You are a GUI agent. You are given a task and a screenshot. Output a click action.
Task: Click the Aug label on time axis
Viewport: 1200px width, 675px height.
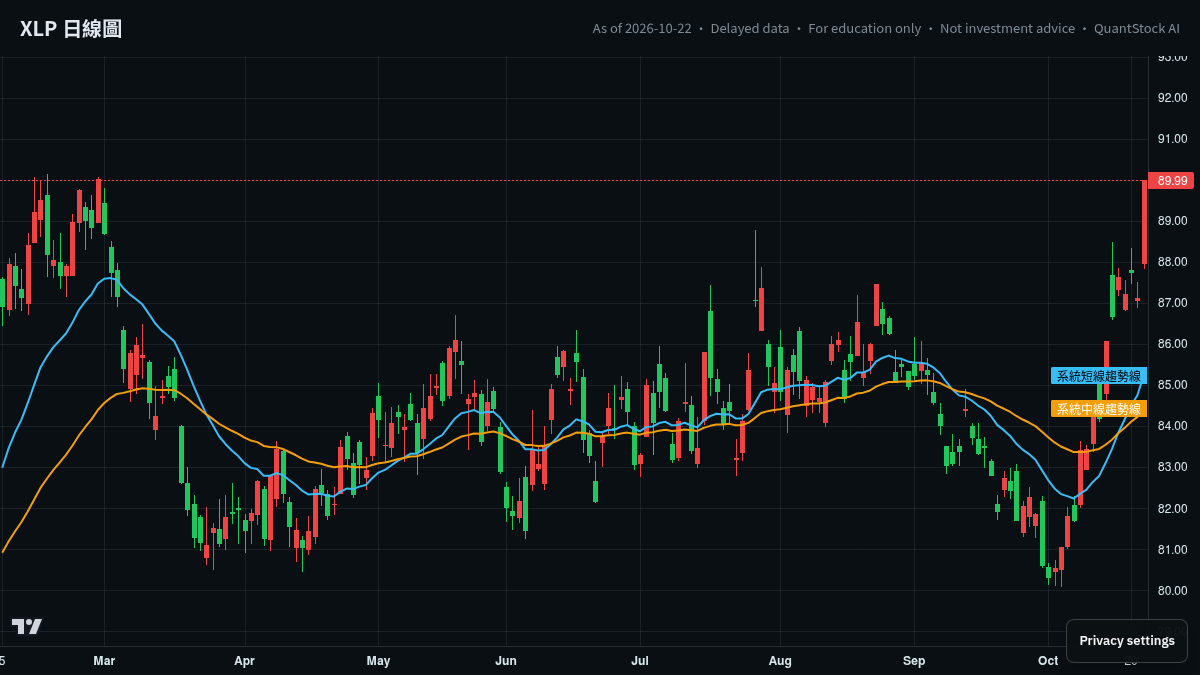pos(780,661)
